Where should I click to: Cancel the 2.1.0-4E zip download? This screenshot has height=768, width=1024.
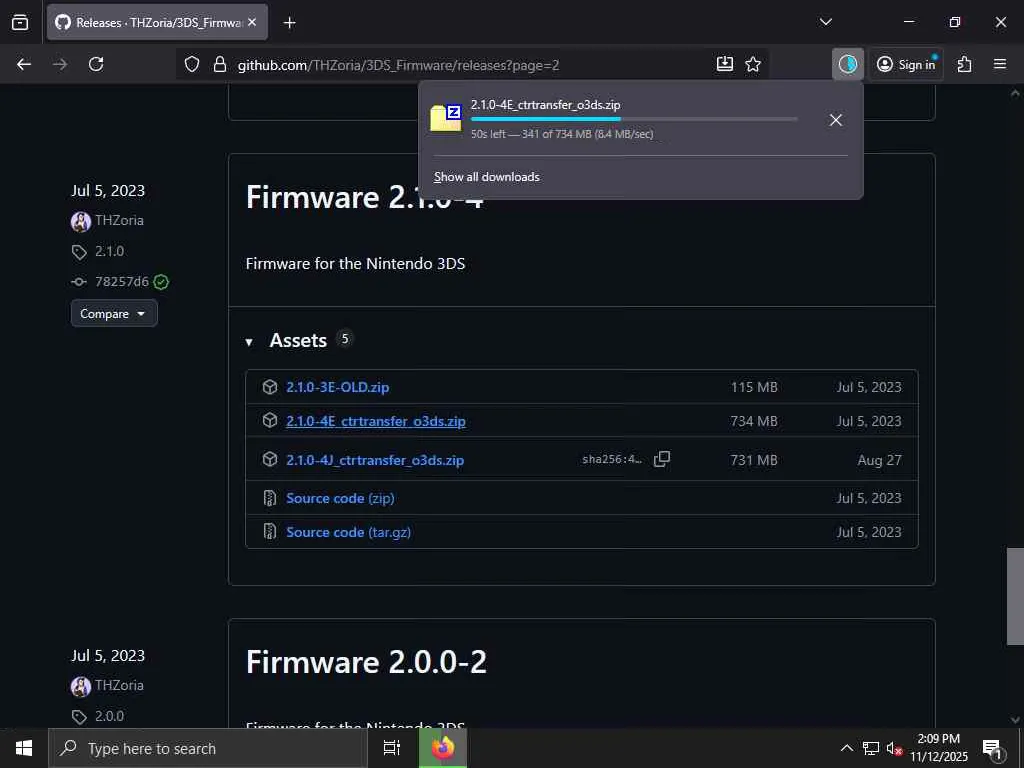point(836,120)
